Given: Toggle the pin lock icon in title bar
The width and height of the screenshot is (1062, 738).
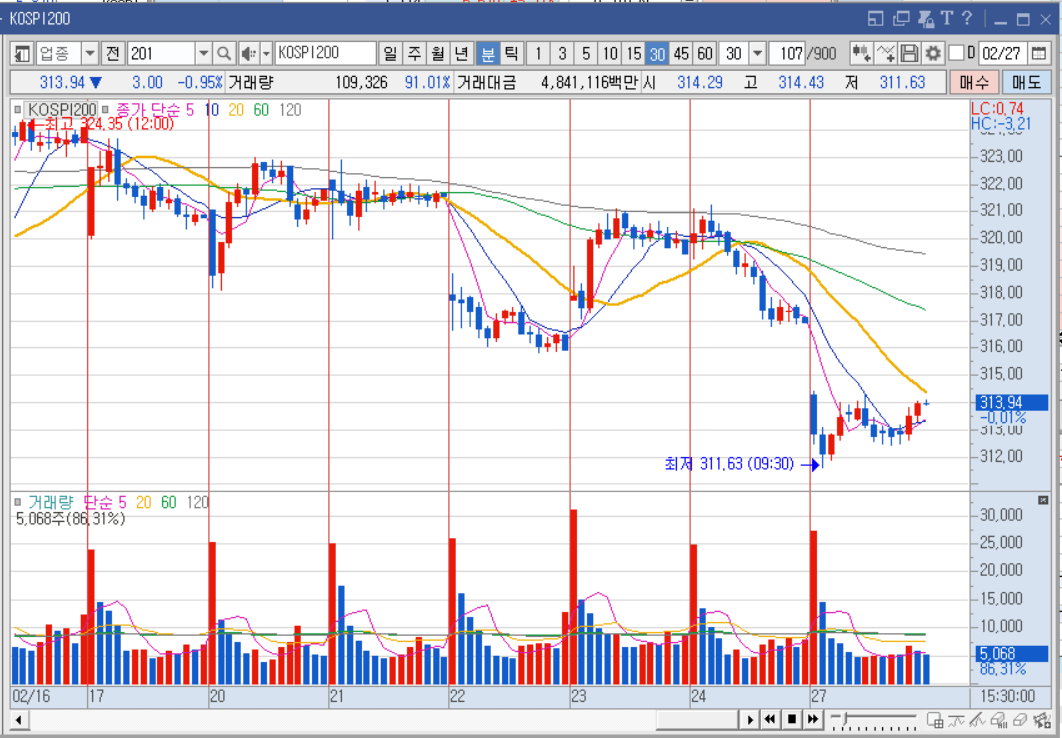Looking at the screenshot, I should (925, 19).
